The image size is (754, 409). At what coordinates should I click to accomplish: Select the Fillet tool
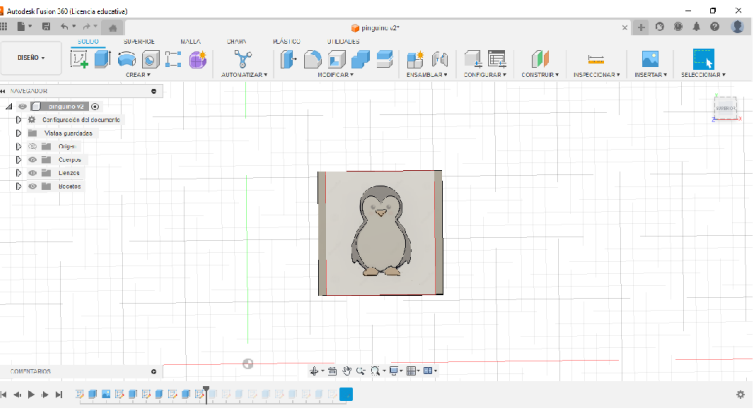(313, 59)
